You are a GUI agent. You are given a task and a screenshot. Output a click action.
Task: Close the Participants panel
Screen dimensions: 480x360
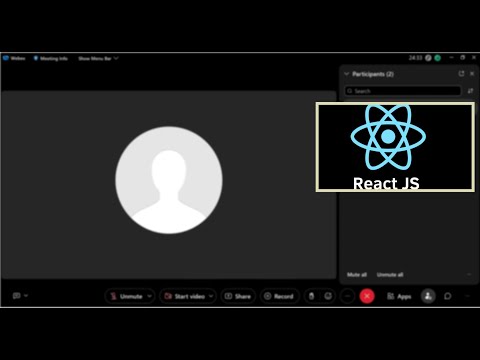coord(472,74)
